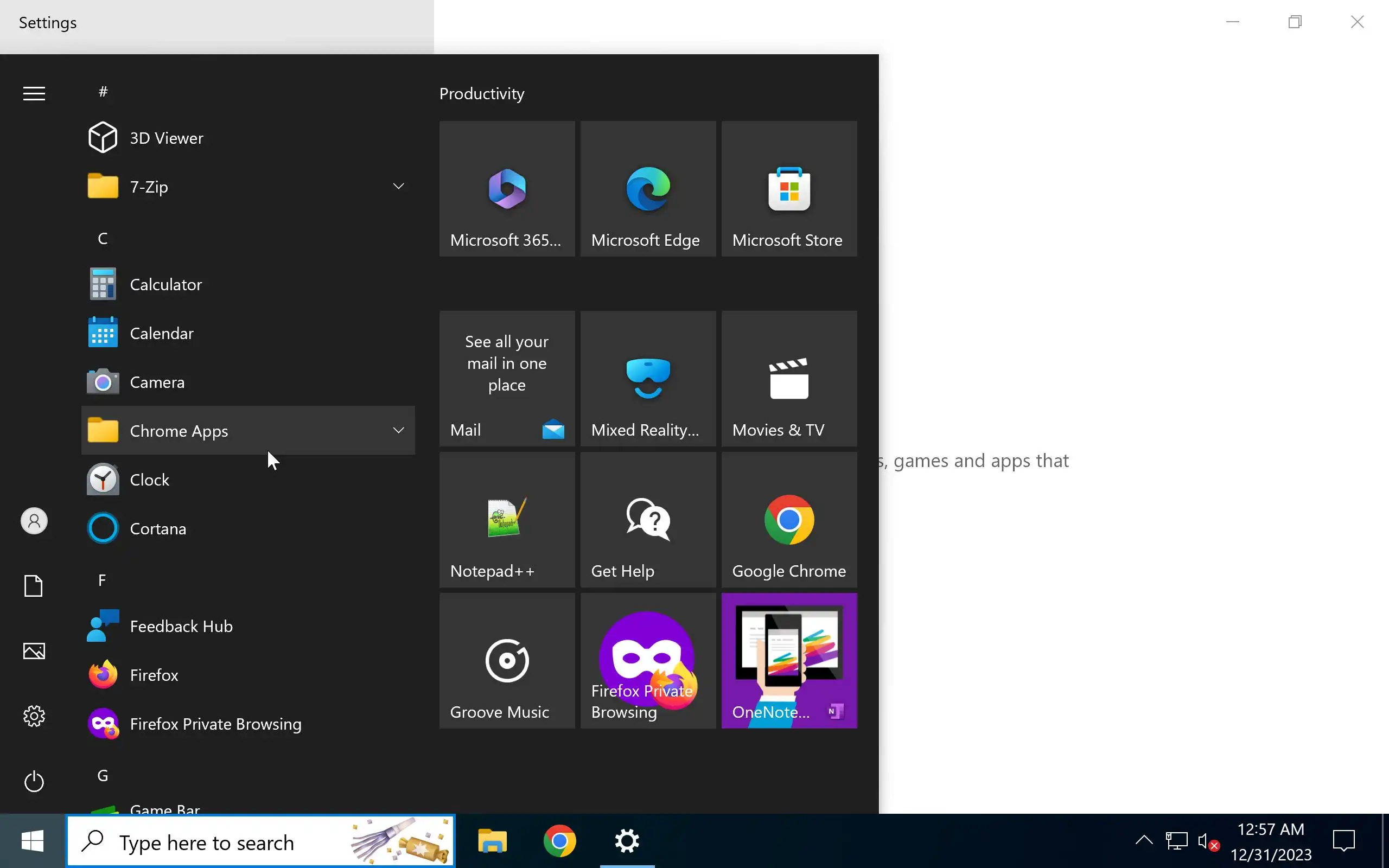The width and height of the screenshot is (1389, 868).
Task: Launch the Microsoft Store tile
Action: (788, 188)
